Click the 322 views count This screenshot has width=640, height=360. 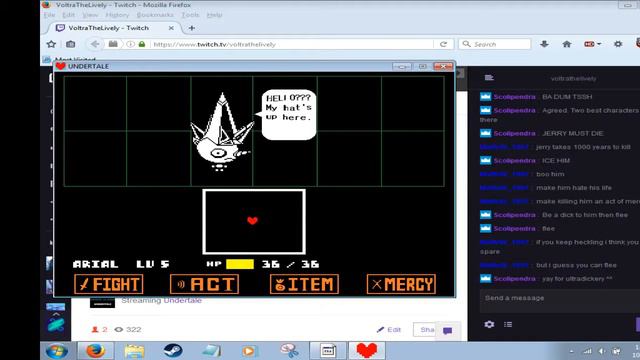coord(133,329)
